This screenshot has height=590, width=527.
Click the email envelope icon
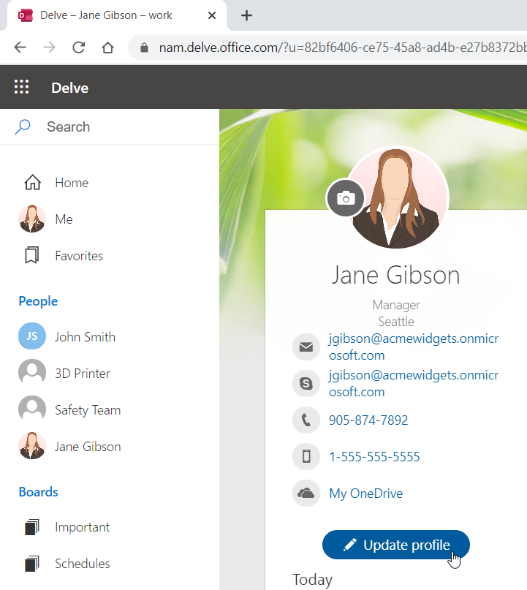point(306,347)
